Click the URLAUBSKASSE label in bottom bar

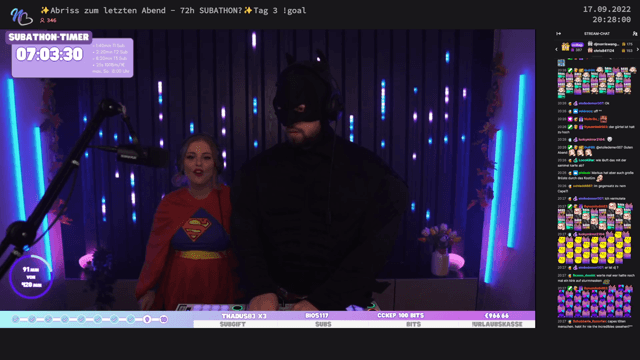click(x=497, y=324)
